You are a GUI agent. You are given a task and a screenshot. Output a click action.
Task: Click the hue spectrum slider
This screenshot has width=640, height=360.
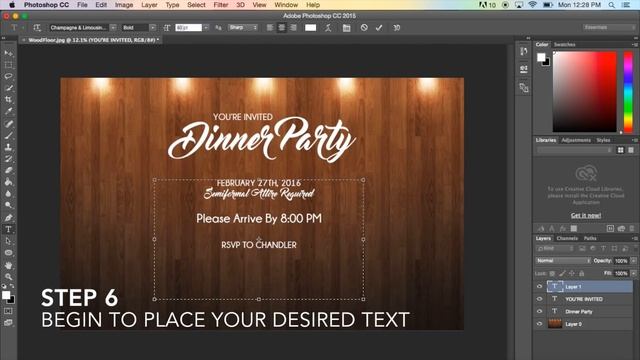pos(628,91)
